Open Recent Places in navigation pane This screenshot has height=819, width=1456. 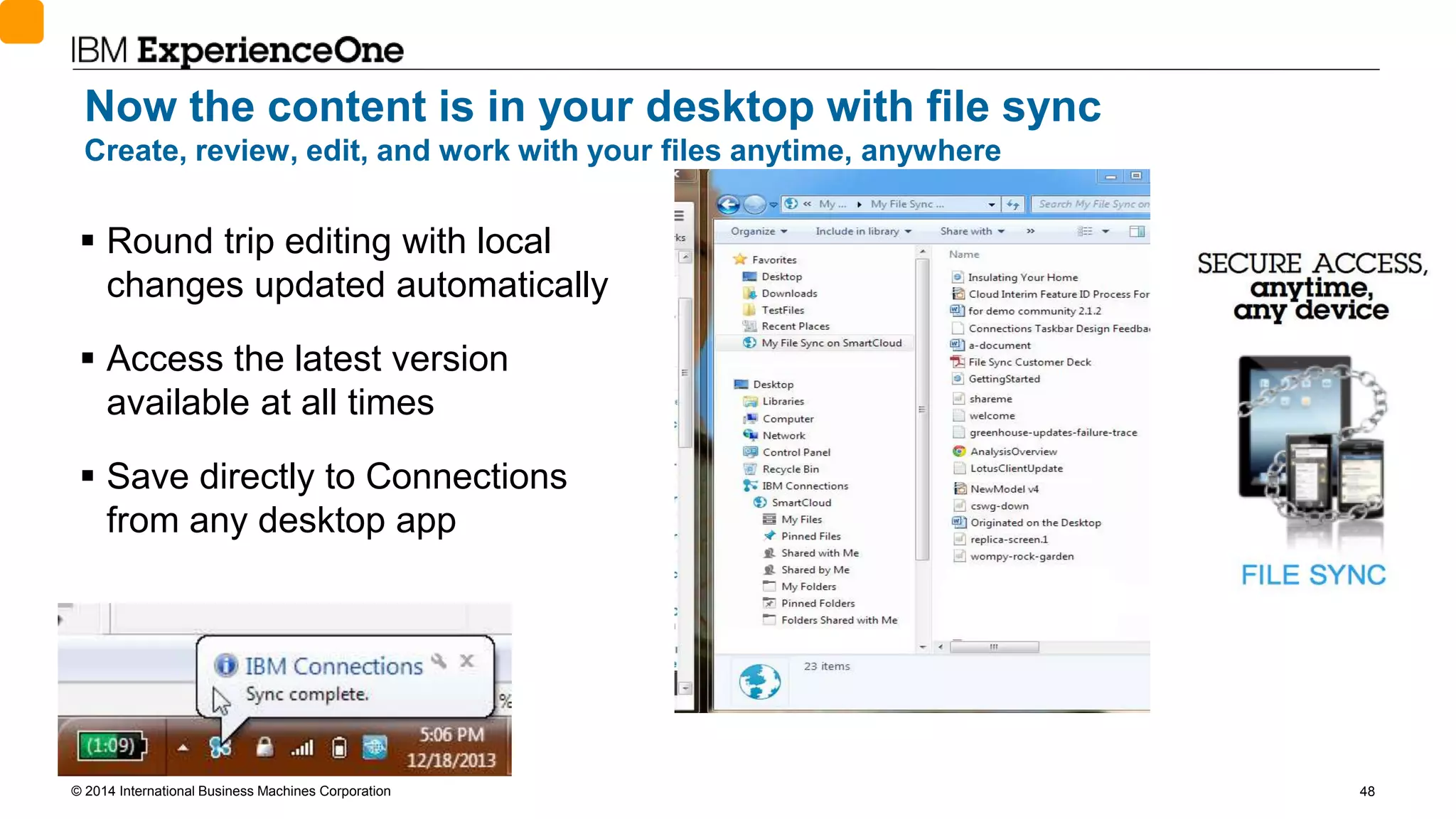[786, 326]
